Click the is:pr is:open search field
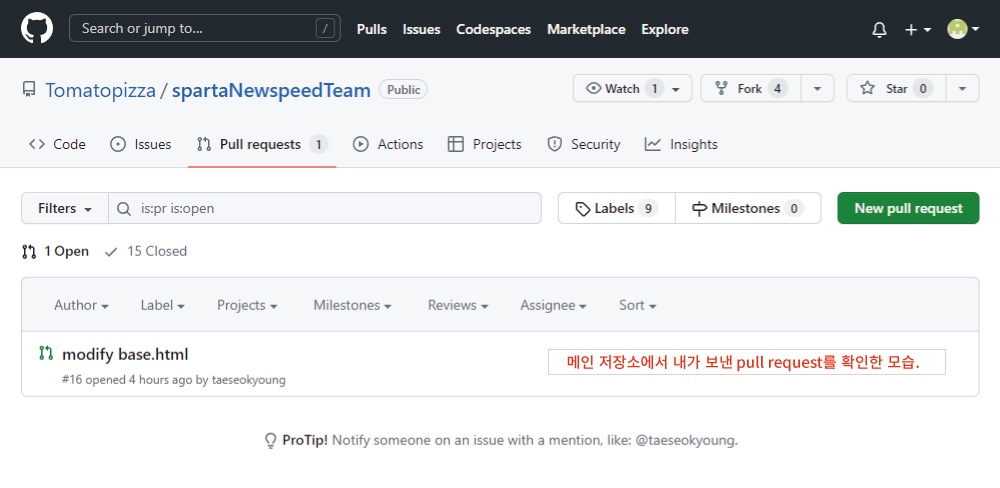This screenshot has width=1000, height=488. tap(325, 208)
